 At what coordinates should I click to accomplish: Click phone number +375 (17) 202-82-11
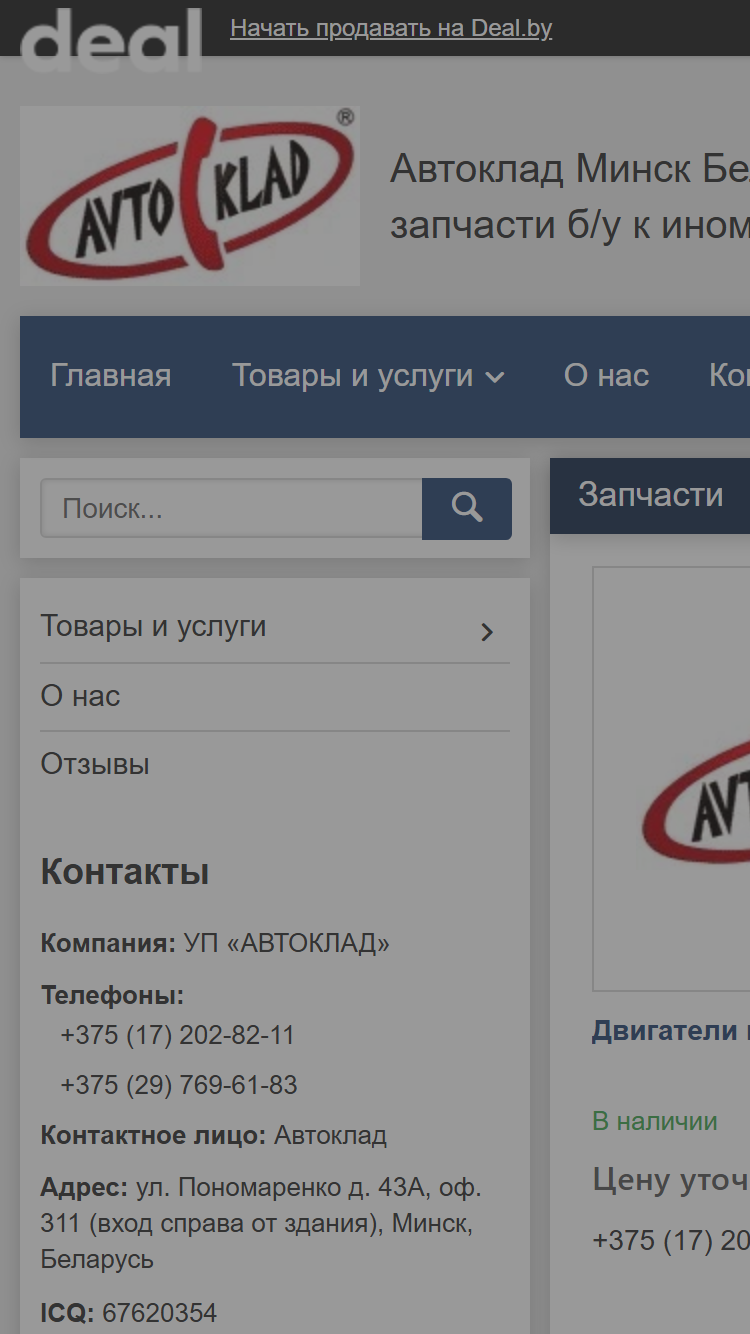click(178, 1035)
